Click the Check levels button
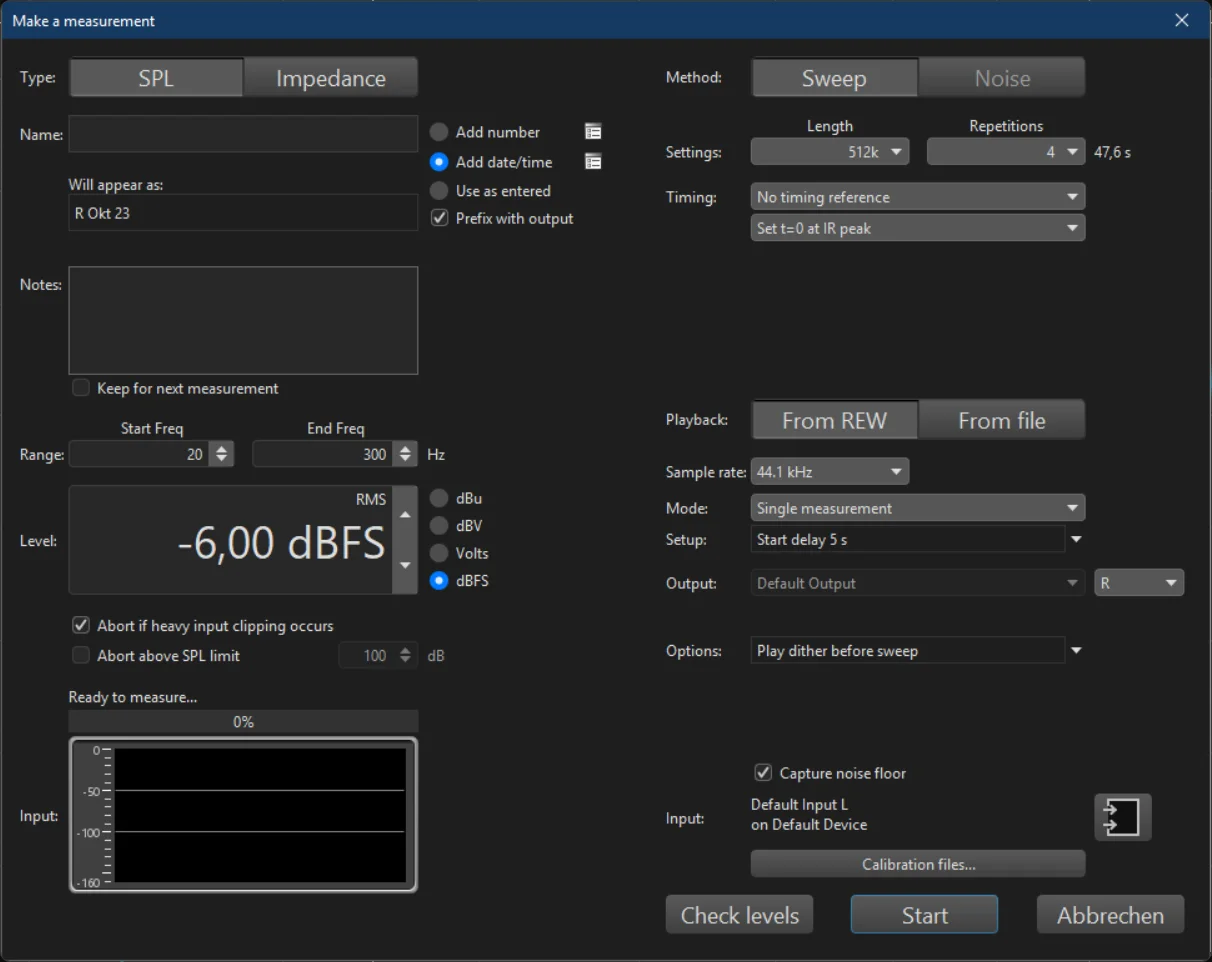 (x=740, y=915)
